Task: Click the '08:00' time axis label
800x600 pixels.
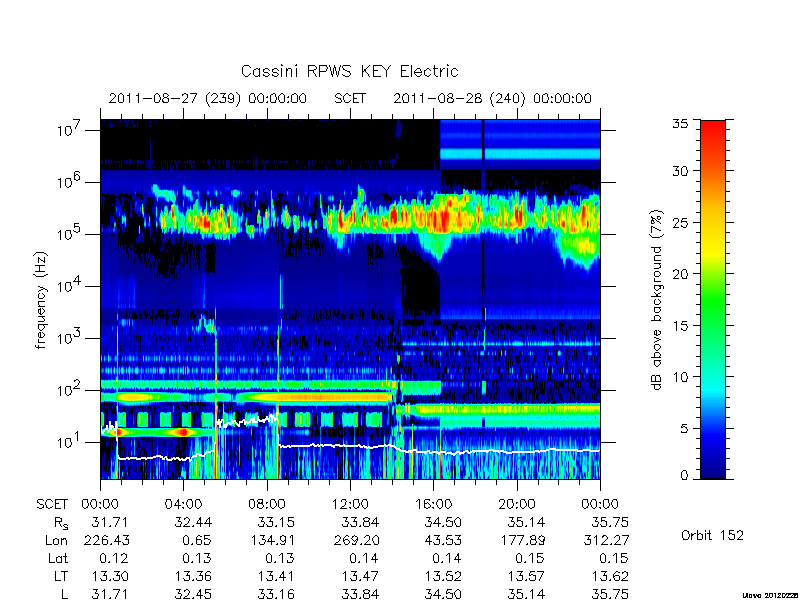Action: (266, 504)
